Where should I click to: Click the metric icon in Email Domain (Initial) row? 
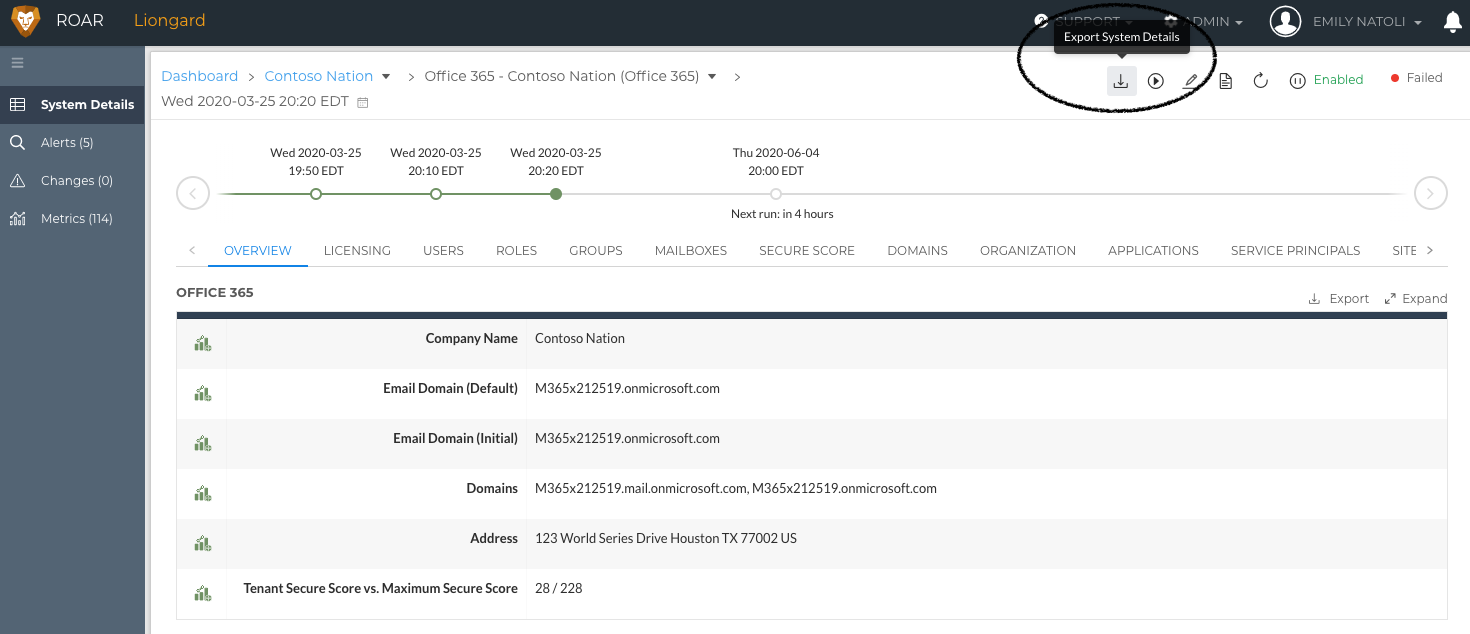click(202, 444)
